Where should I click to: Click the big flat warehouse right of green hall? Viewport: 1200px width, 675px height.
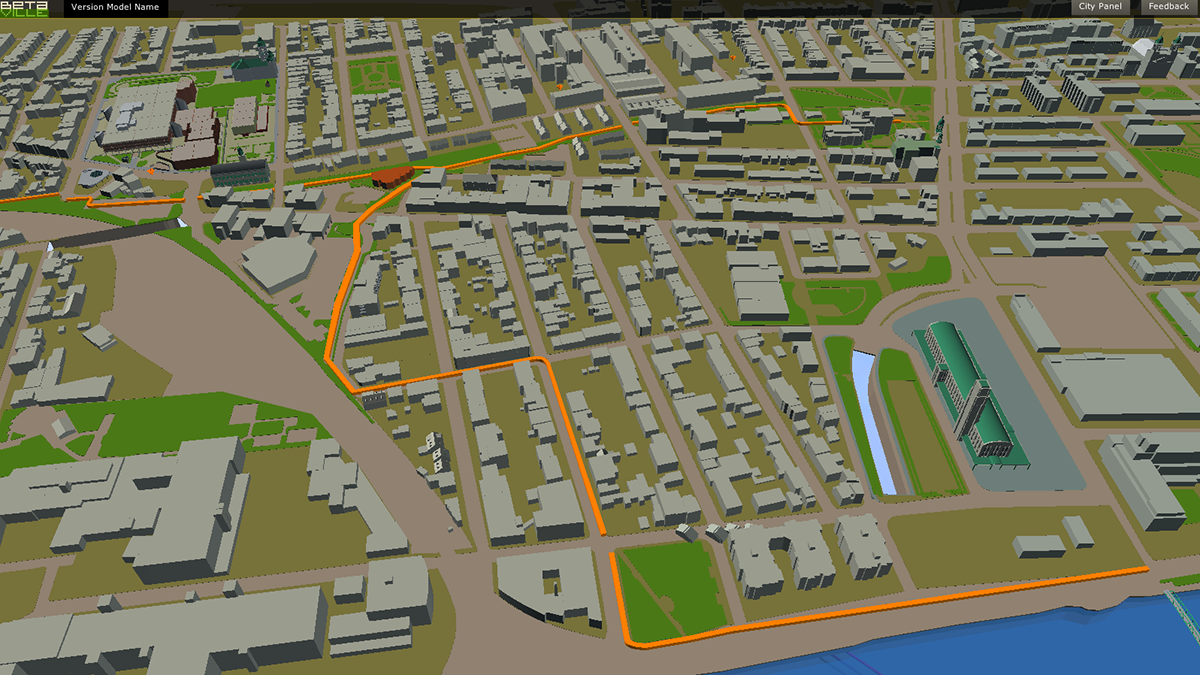[1120, 385]
